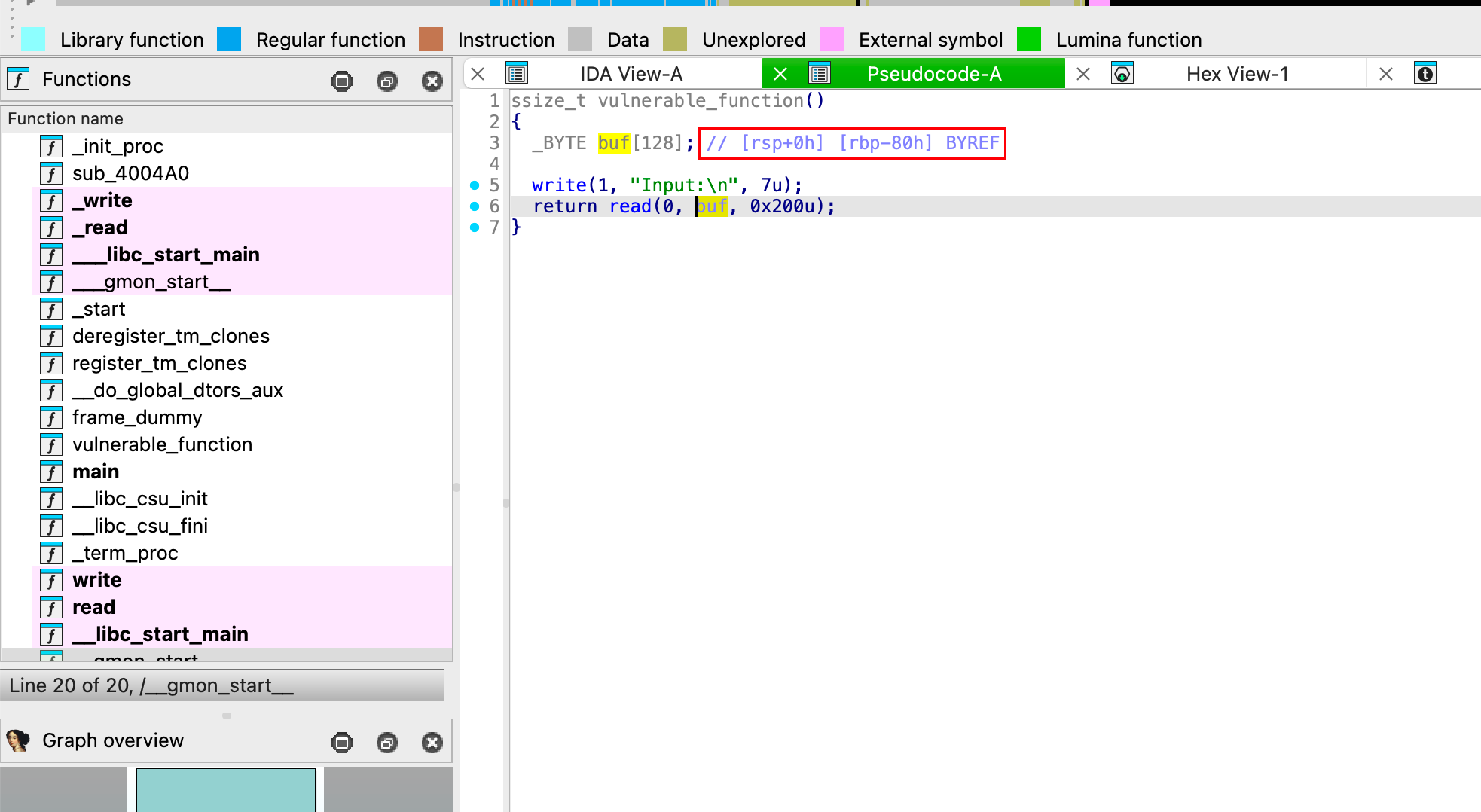Select vulnerable_function in the functions list
Screen dimensions: 1481x812
[x=162, y=444]
